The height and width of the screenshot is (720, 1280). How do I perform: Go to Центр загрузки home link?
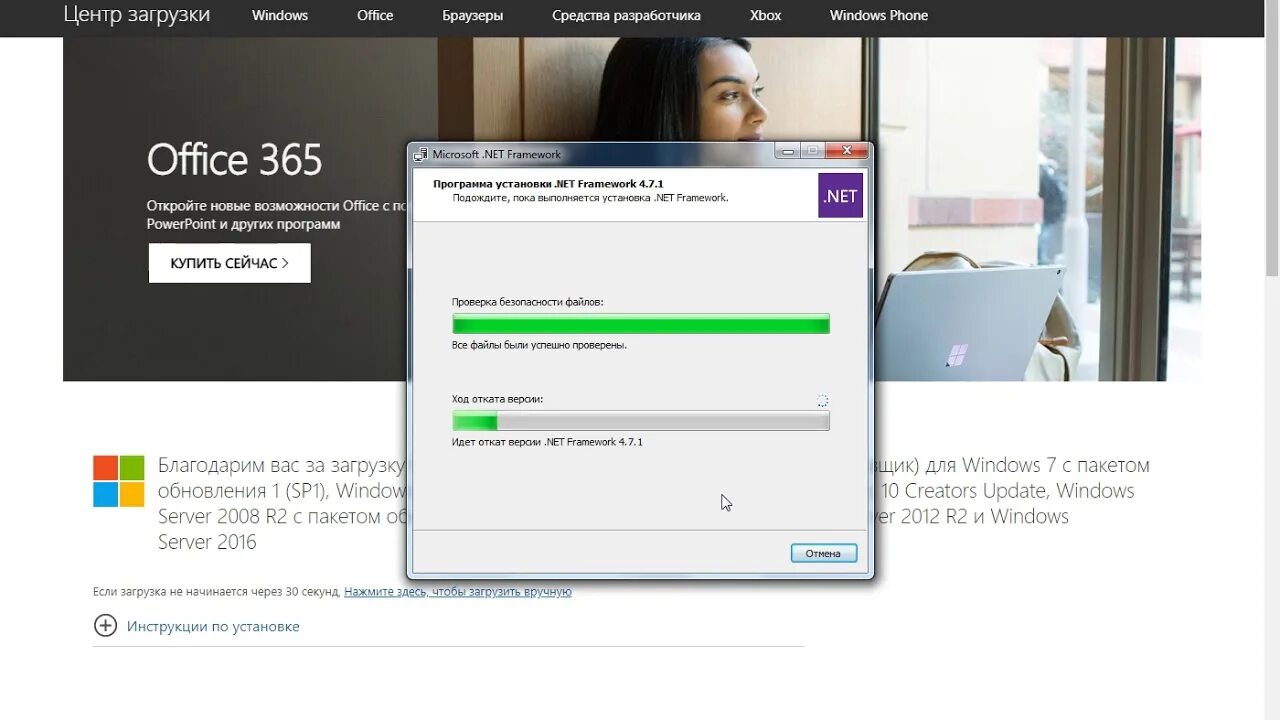pyautogui.click(x=137, y=14)
